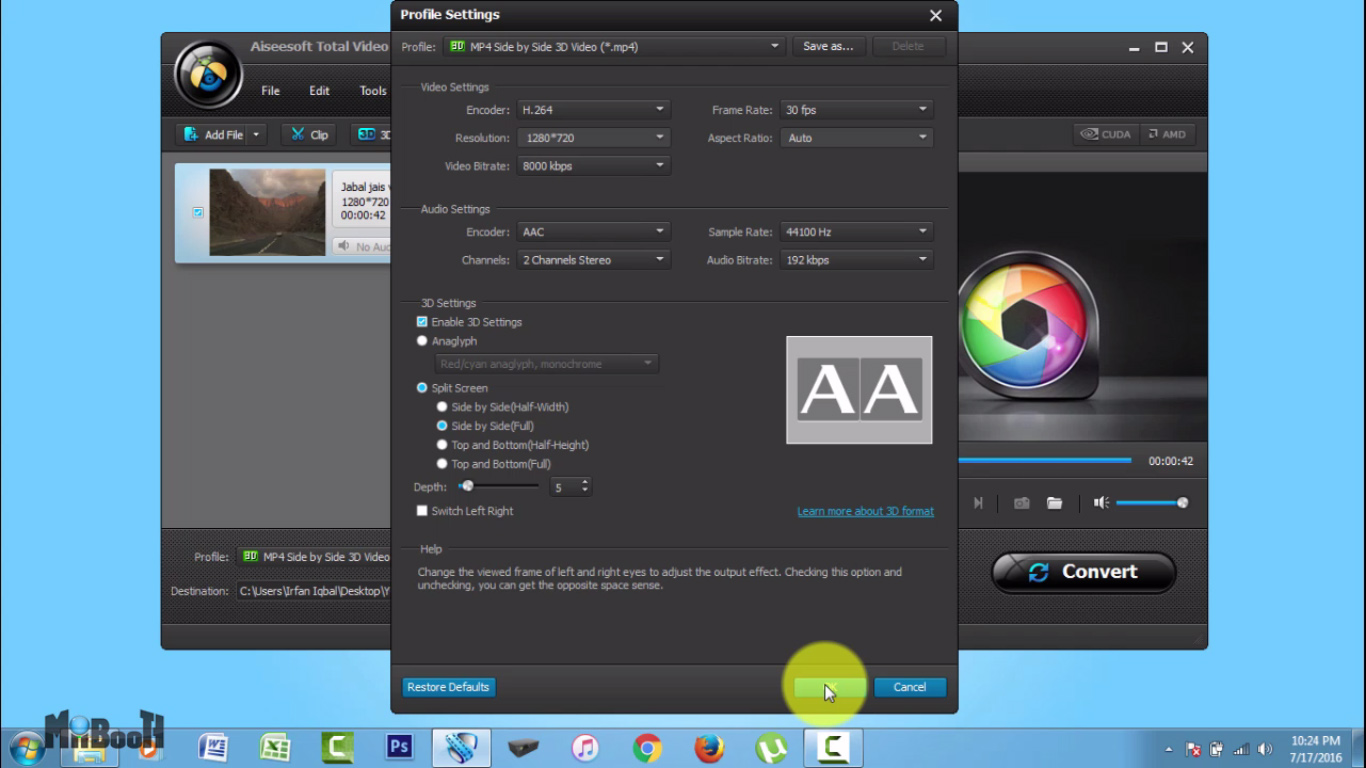Click the Convert button

[x=1083, y=572]
